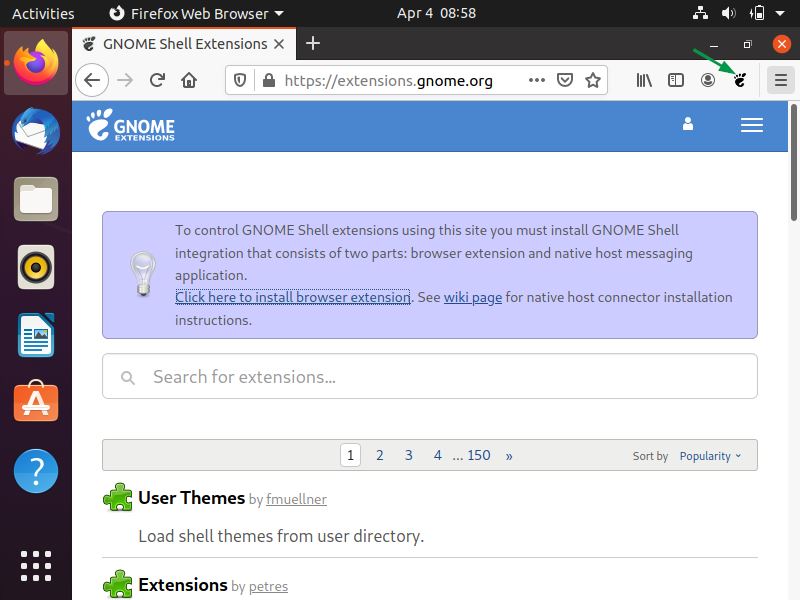The width and height of the screenshot is (800, 600).
Task: Open Firefox library view
Action: [x=644, y=80]
